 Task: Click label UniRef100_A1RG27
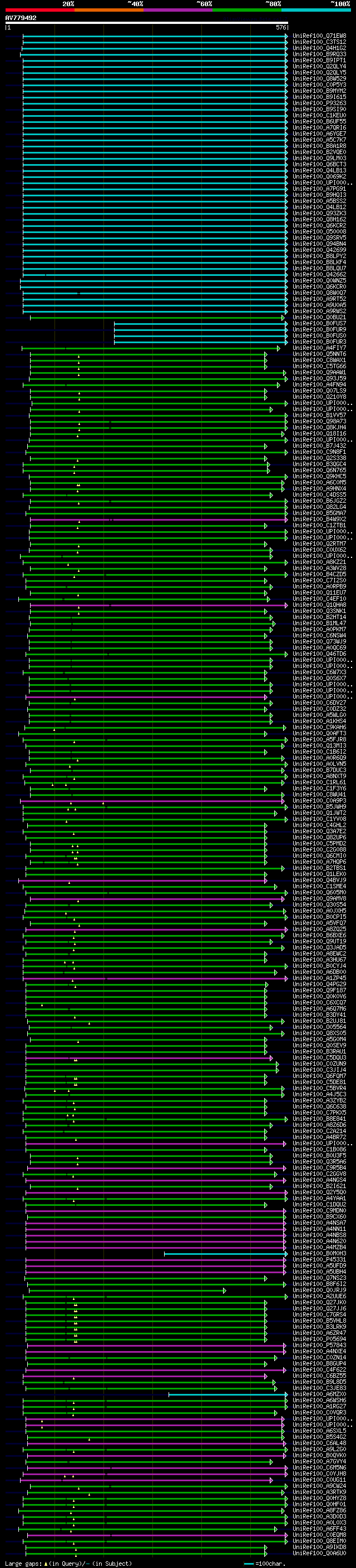pos(319,1406)
